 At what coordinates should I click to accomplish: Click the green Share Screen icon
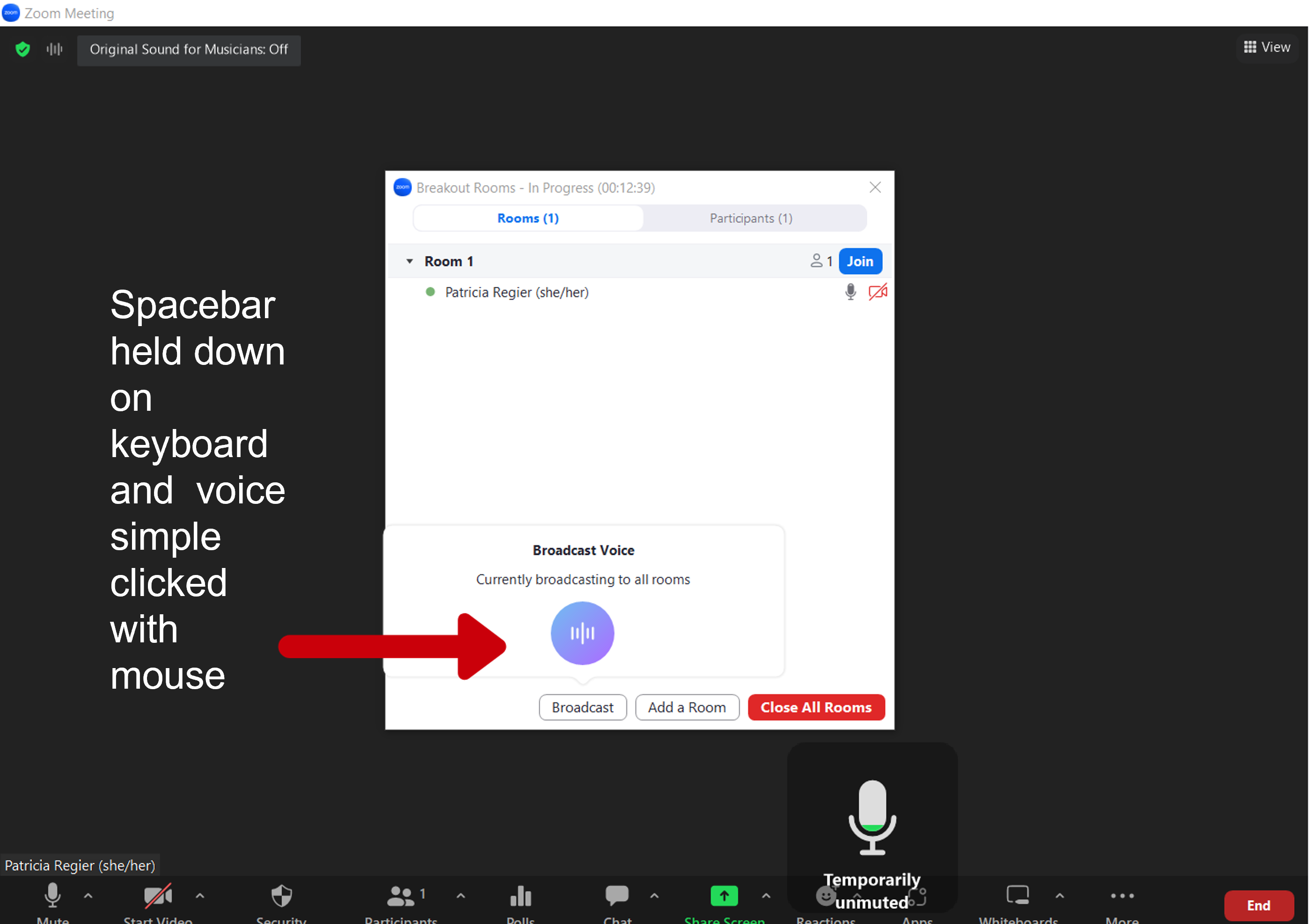click(724, 895)
